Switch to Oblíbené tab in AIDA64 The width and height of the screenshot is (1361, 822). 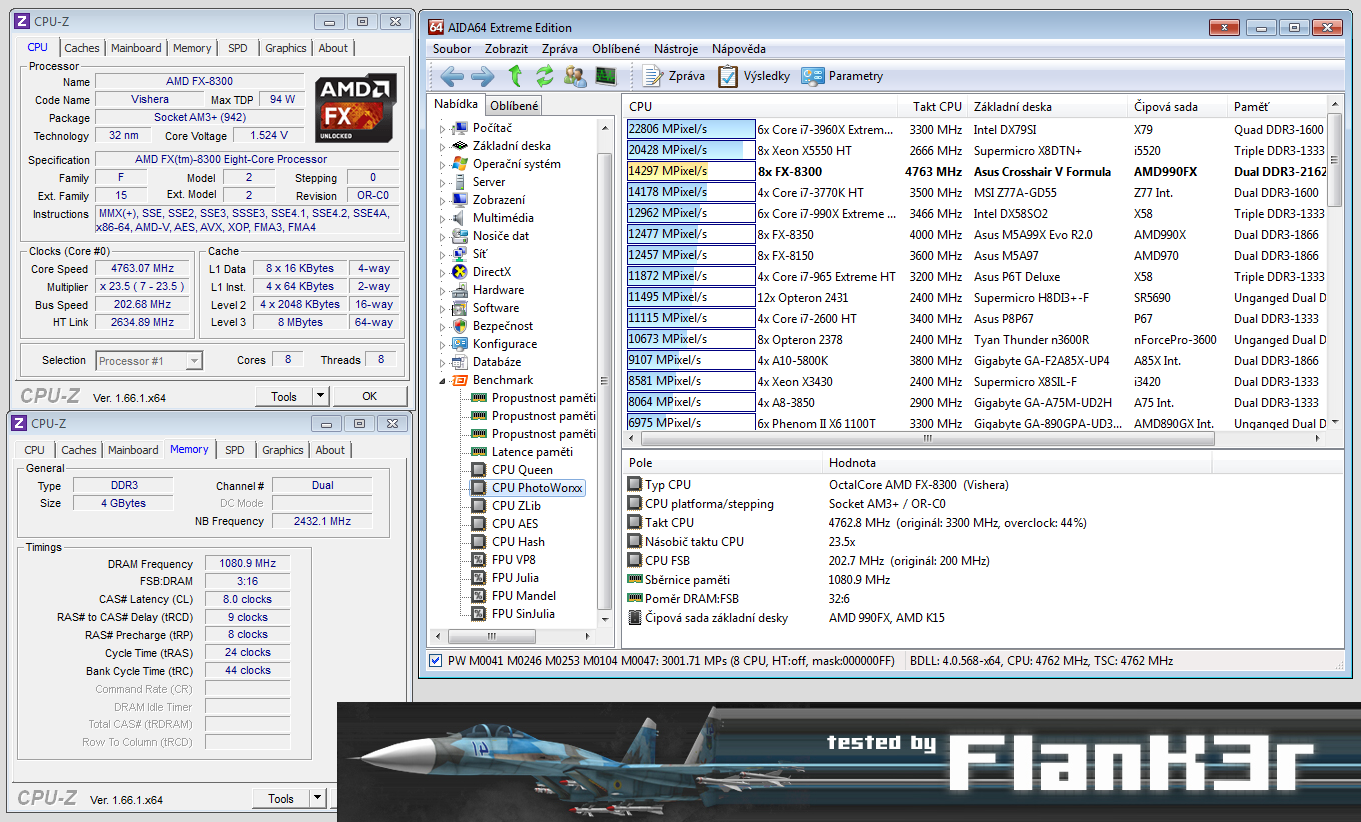point(514,105)
